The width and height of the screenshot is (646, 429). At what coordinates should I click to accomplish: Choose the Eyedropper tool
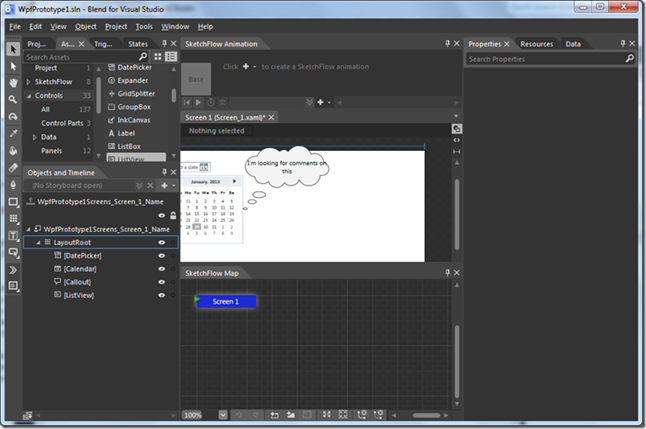pos(13,133)
